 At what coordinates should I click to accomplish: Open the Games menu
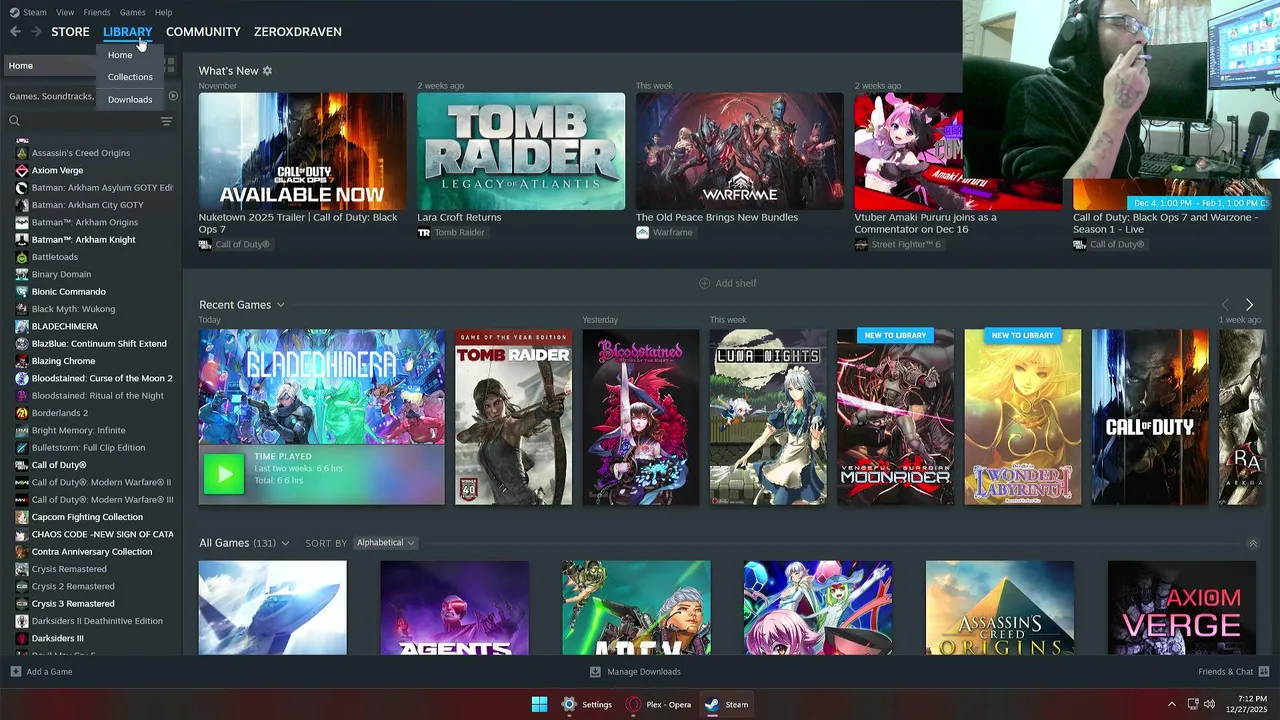132,12
